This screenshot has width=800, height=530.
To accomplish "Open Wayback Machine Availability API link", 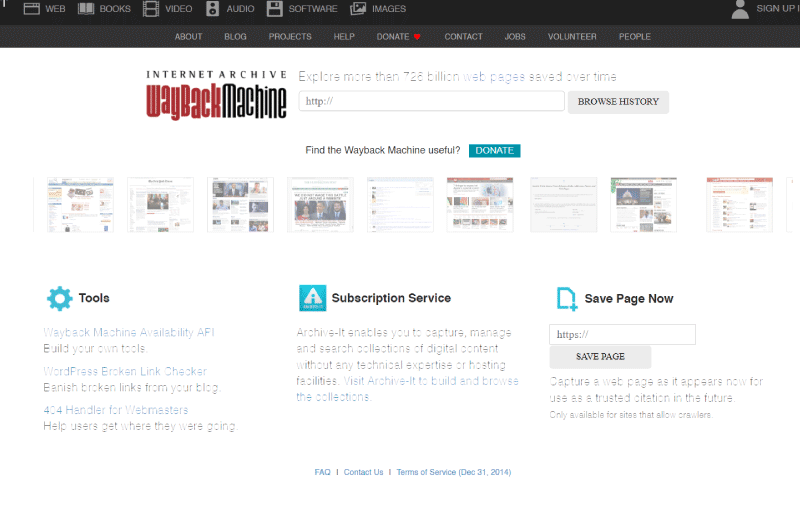I will [x=129, y=333].
